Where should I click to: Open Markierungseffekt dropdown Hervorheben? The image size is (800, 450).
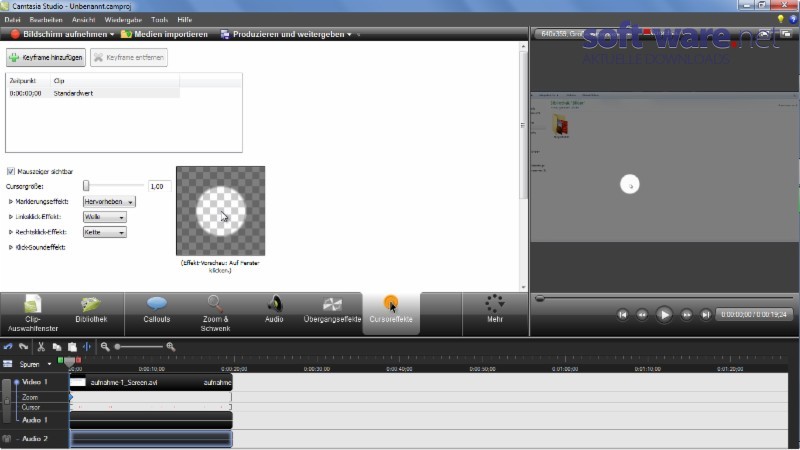click(x=109, y=202)
